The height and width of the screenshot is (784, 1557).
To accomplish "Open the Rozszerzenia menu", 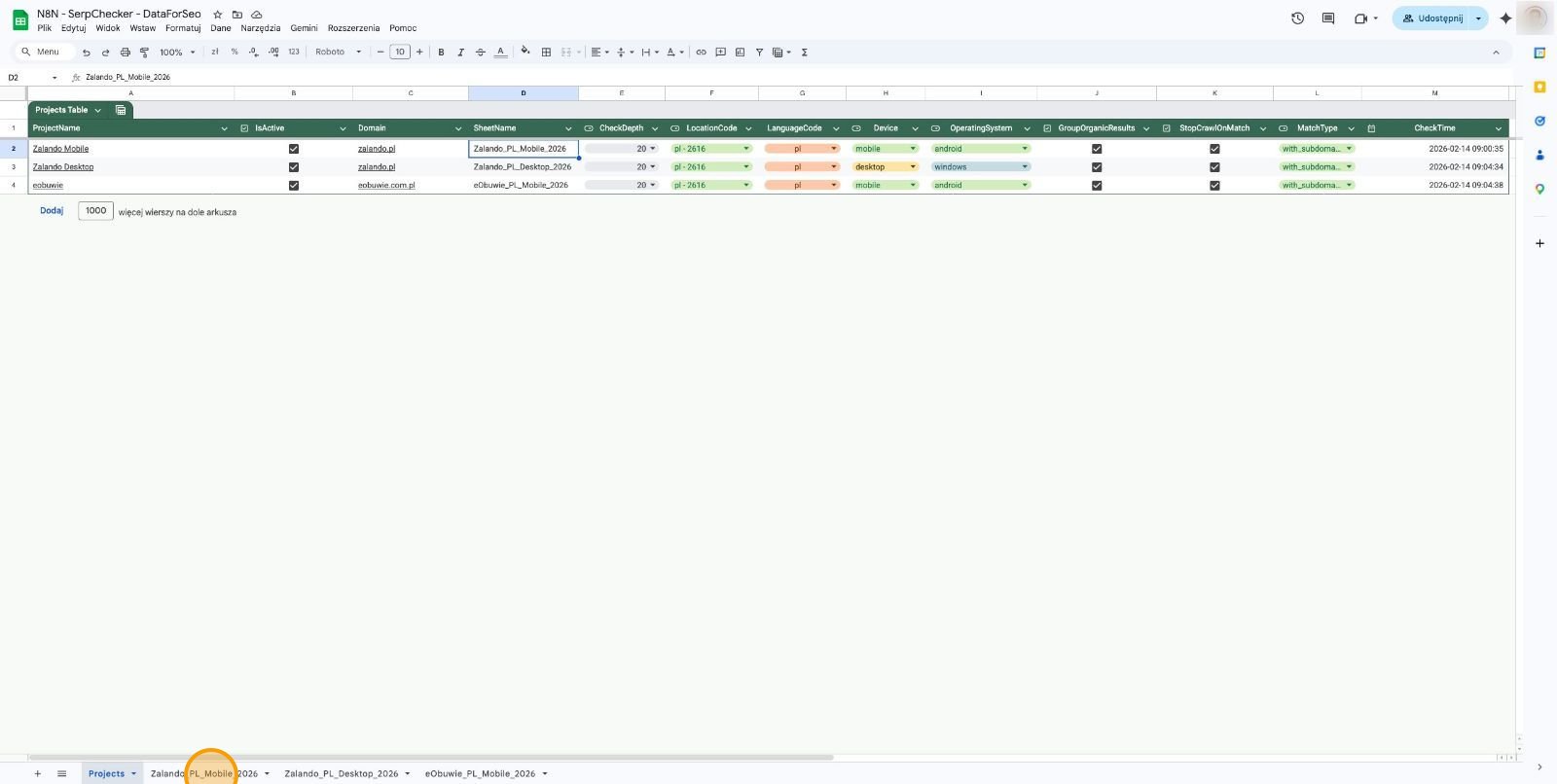I will click(353, 28).
